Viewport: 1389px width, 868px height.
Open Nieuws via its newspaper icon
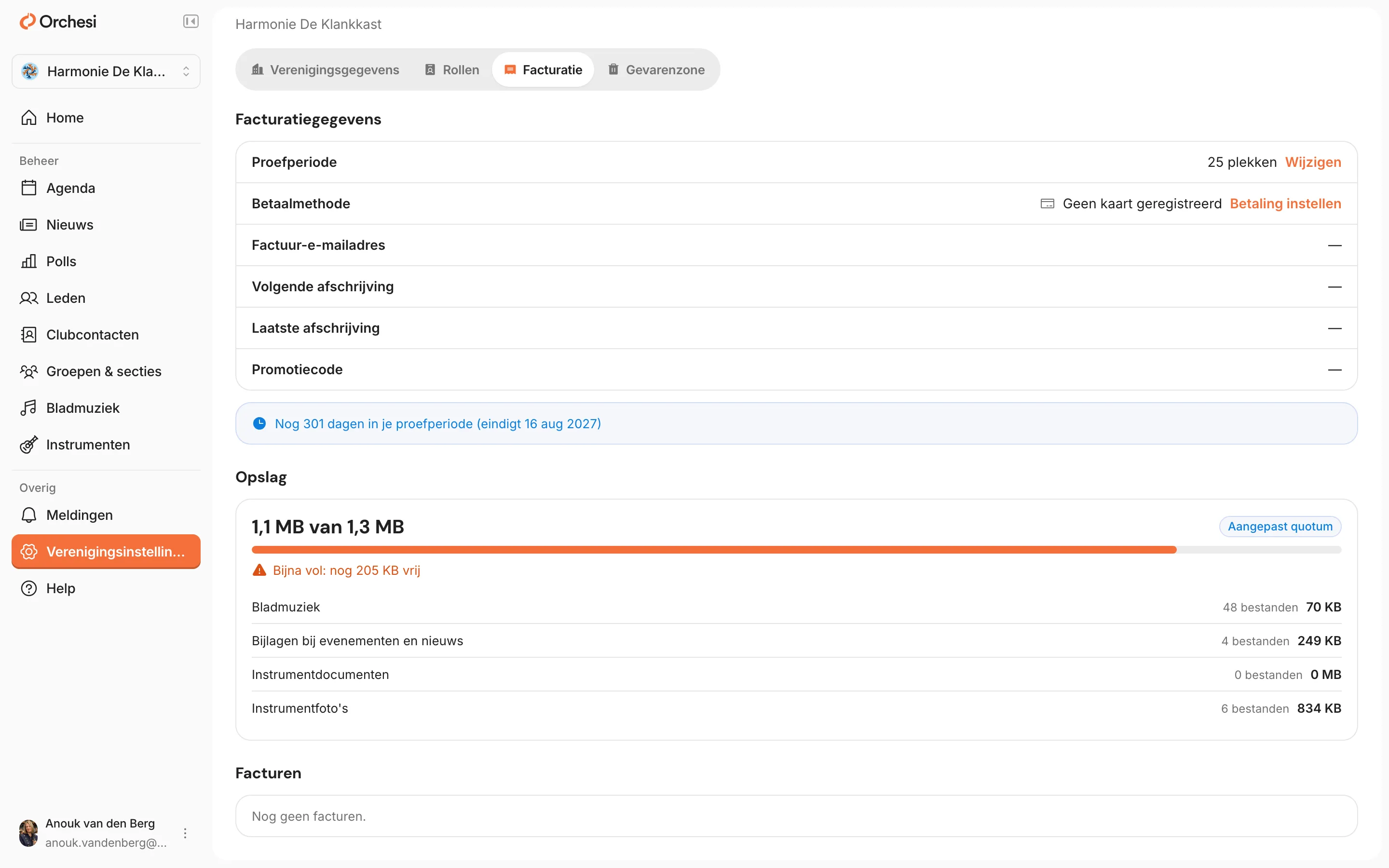coord(29,224)
